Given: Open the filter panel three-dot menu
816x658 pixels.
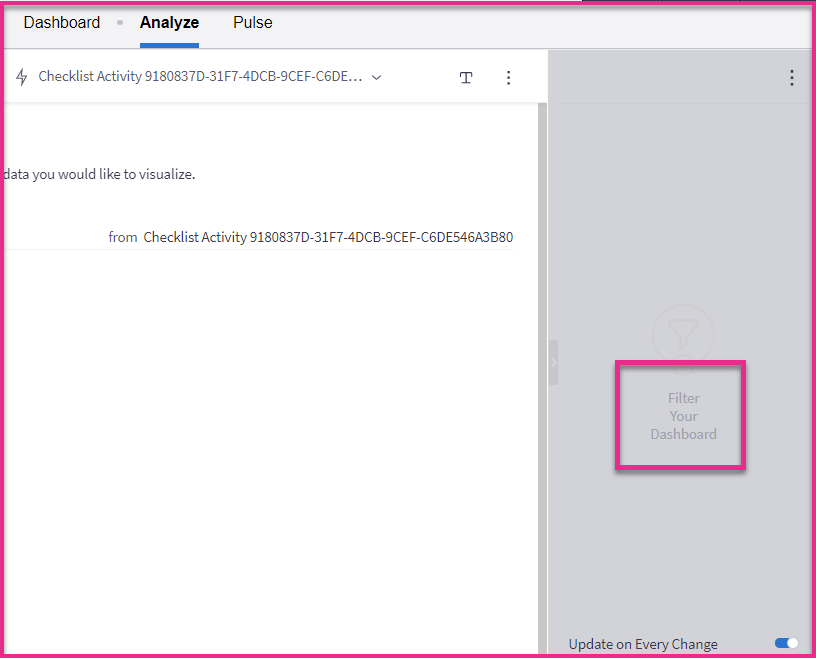Looking at the screenshot, I should (x=792, y=78).
